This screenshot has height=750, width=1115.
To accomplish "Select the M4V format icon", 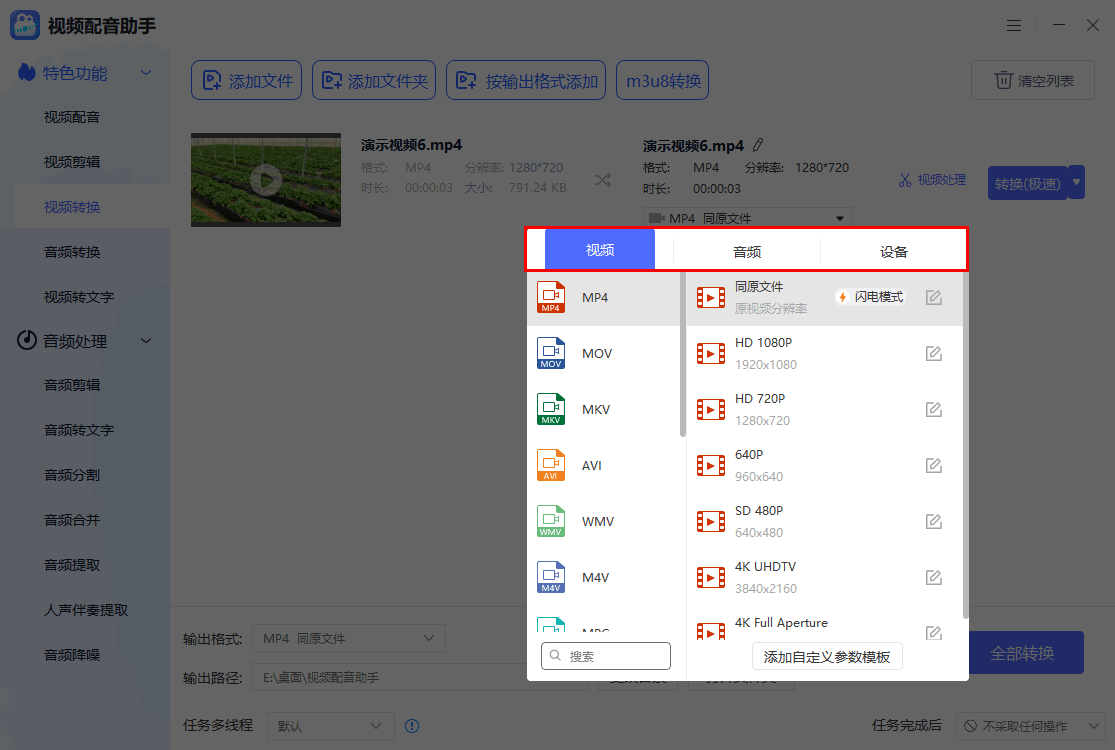I will click(551, 577).
